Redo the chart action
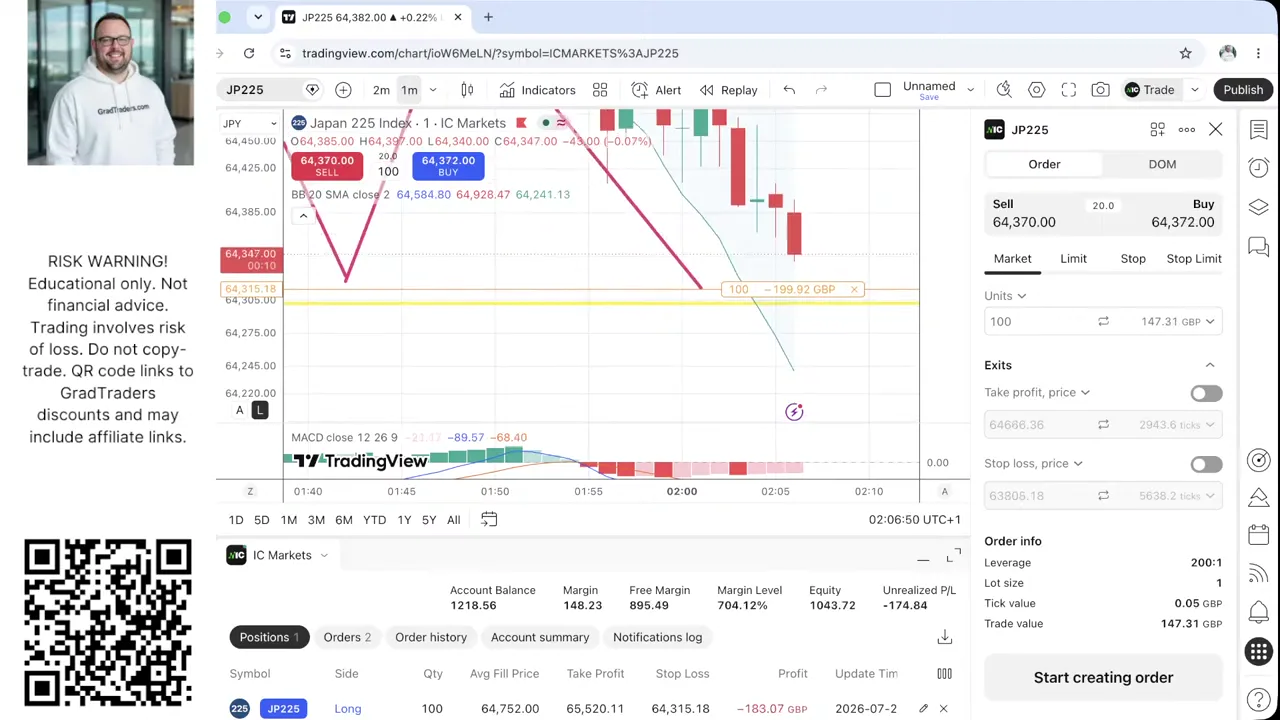The height and width of the screenshot is (720, 1280). click(x=821, y=90)
